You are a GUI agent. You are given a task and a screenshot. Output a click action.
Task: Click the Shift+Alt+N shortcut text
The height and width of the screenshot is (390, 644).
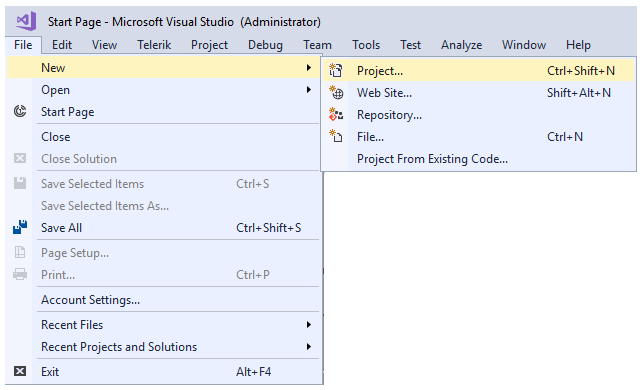coord(579,93)
